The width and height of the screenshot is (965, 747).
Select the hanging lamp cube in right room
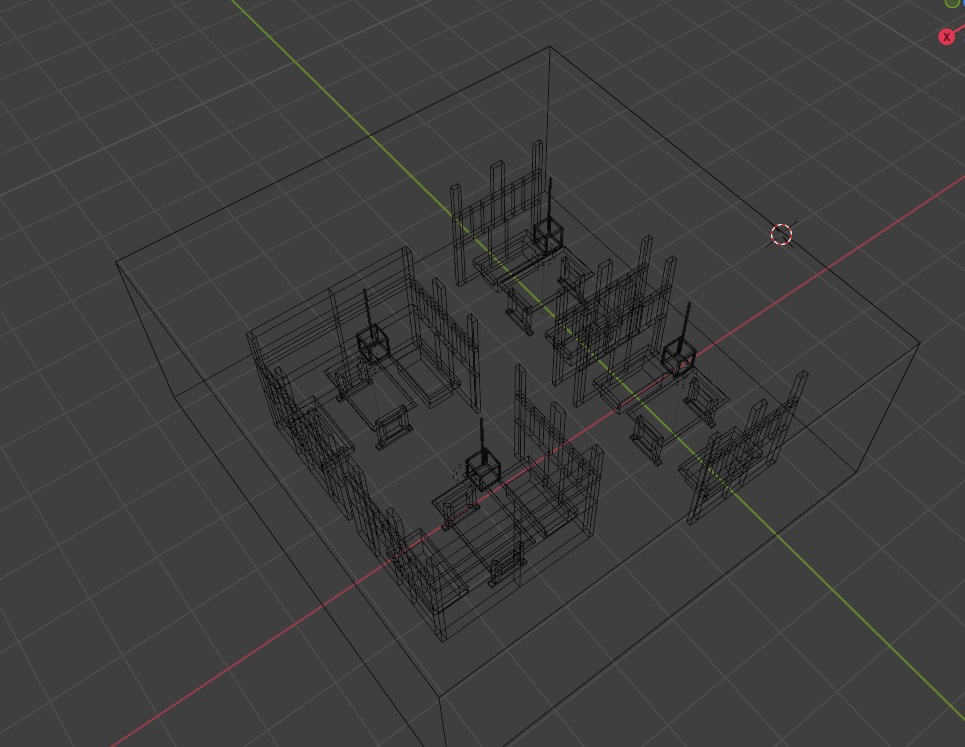[679, 358]
